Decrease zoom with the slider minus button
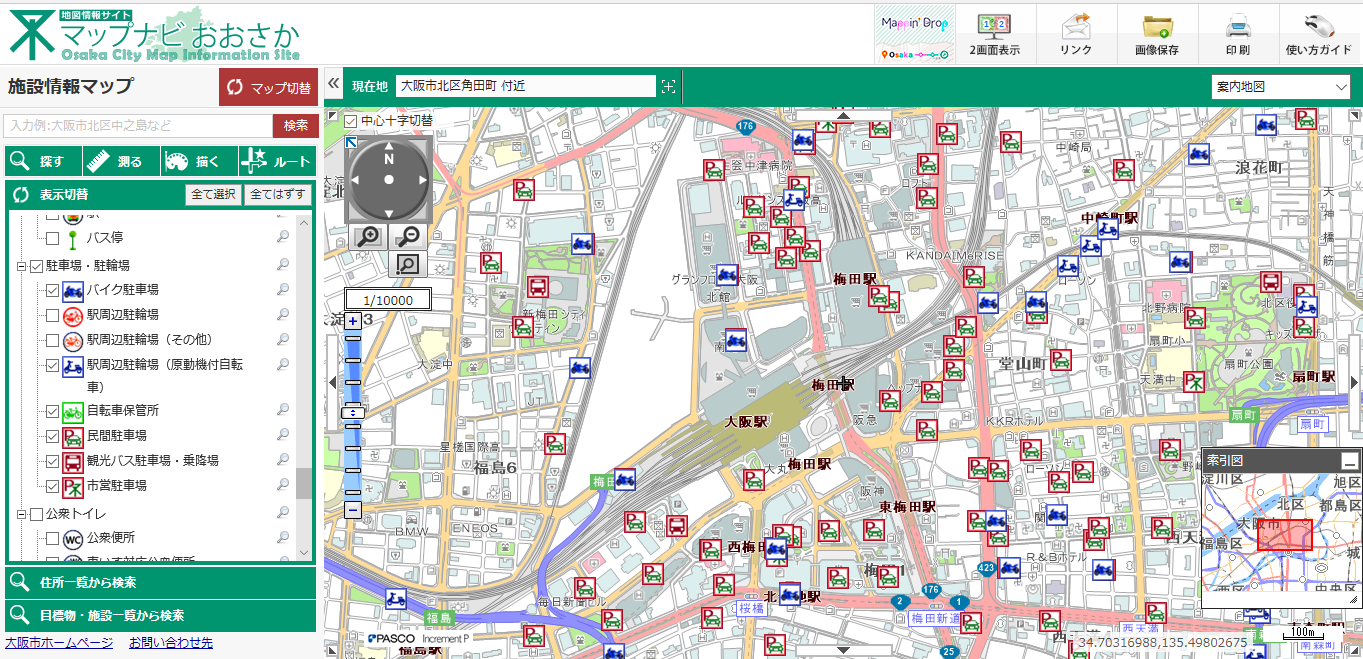1363x659 pixels. click(x=353, y=510)
